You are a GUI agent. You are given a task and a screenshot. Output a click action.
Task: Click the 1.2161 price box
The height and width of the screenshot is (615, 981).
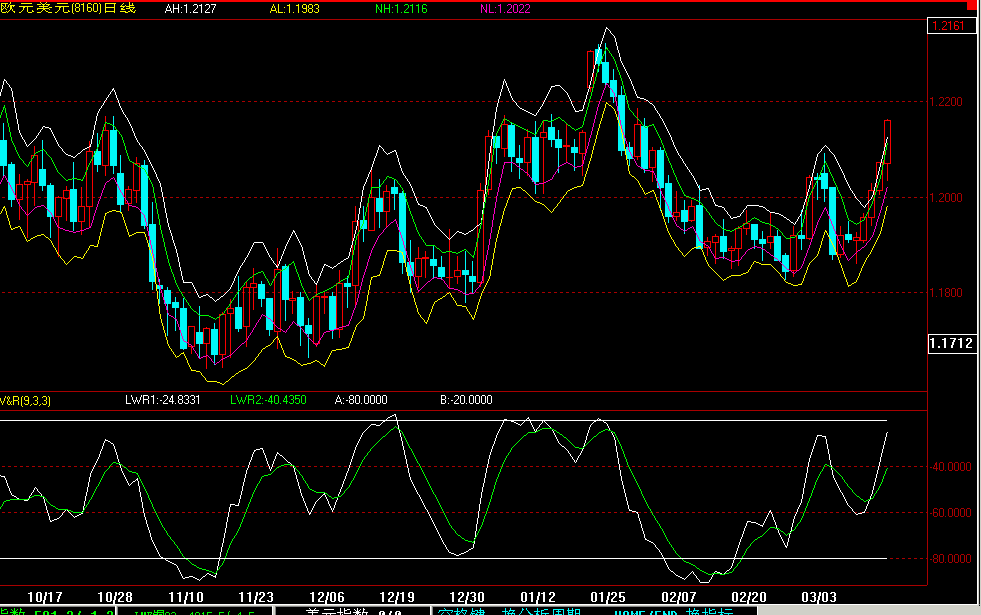coord(951,26)
